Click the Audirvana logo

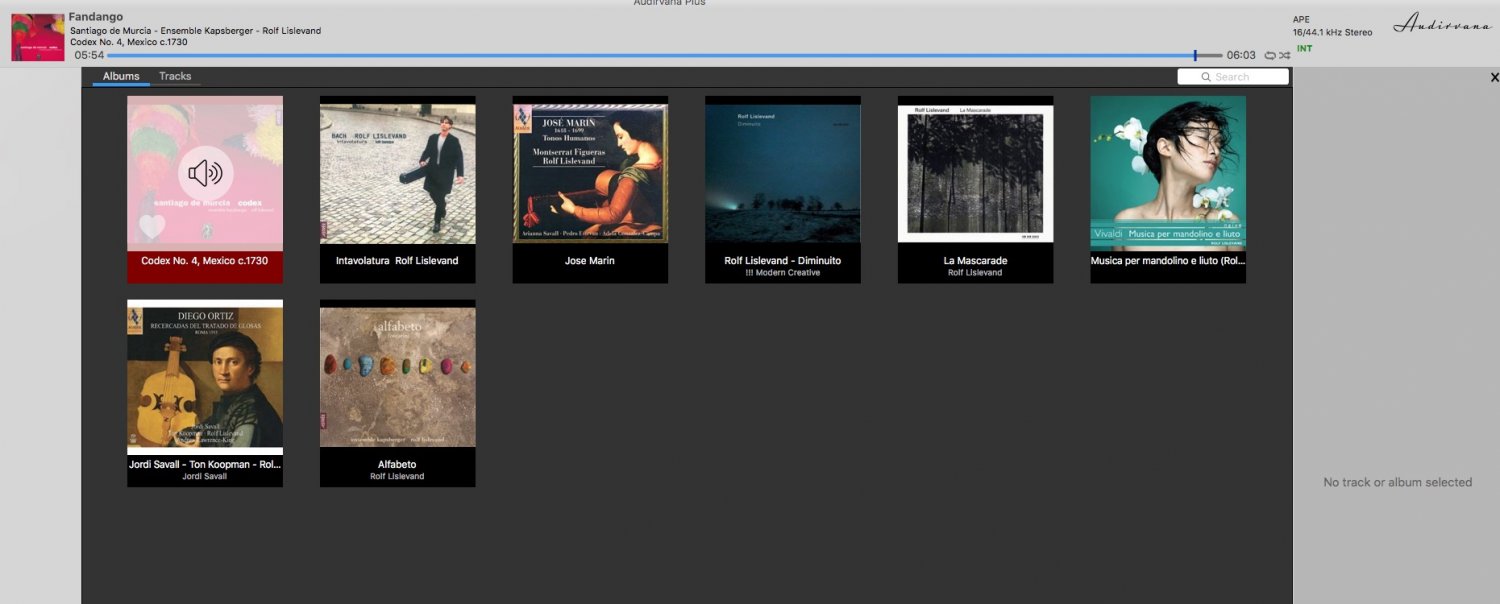[x=1442, y=23]
